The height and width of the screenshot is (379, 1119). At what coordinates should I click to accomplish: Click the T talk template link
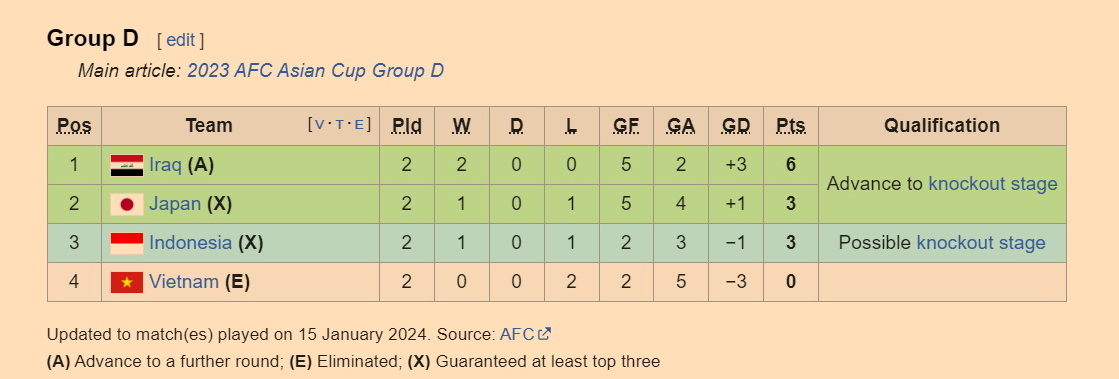[x=340, y=125]
